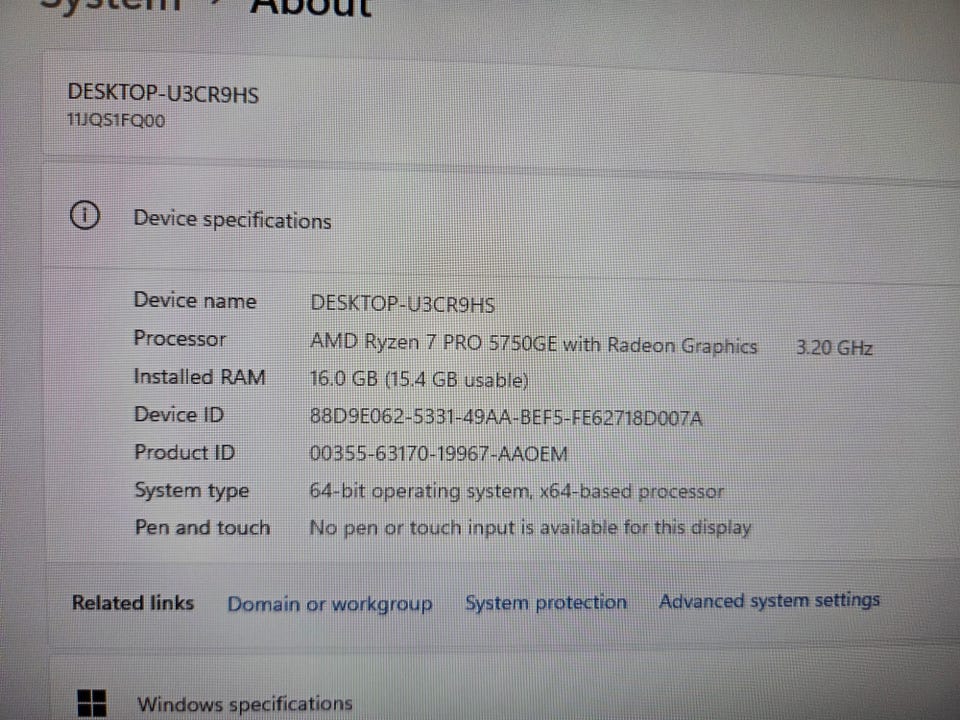The width and height of the screenshot is (960, 720).
Task: Open Advanced system settings link
Action: pyautogui.click(x=770, y=601)
